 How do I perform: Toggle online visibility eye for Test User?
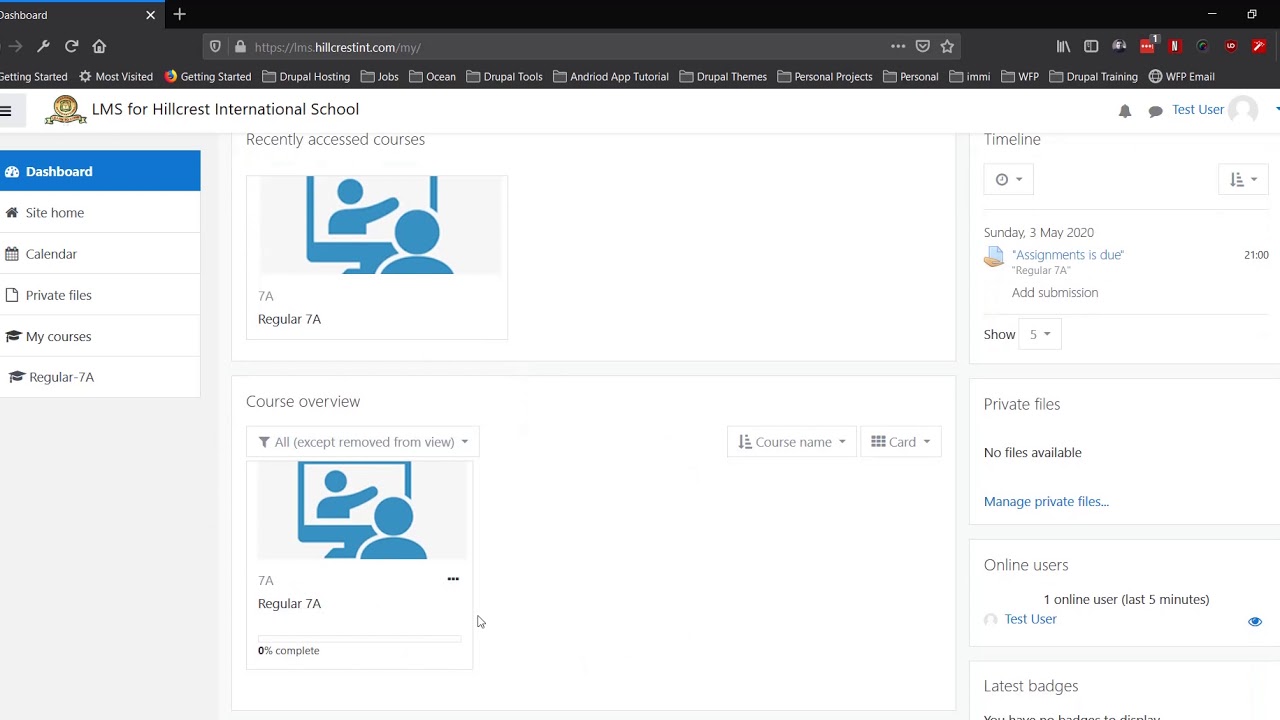tap(1255, 621)
